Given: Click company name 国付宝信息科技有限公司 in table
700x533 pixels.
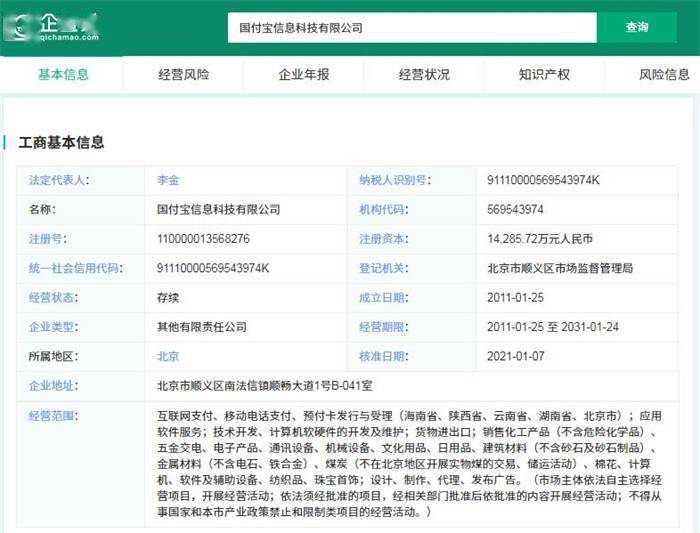Looking at the screenshot, I should (x=218, y=209).
